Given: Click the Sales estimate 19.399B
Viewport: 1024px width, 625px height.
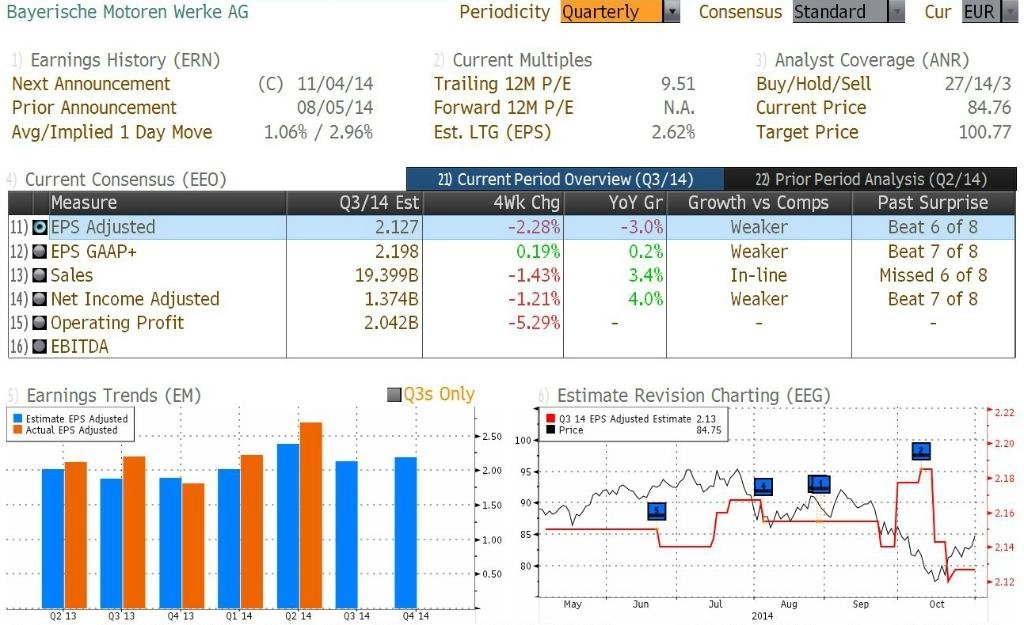Looking at the screenshot, I should [387, 276].
